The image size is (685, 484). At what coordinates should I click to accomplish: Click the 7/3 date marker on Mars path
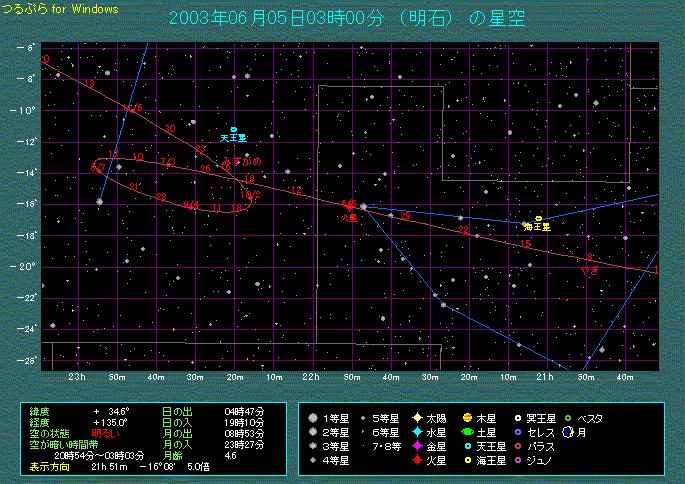click(x=168, y=161)
